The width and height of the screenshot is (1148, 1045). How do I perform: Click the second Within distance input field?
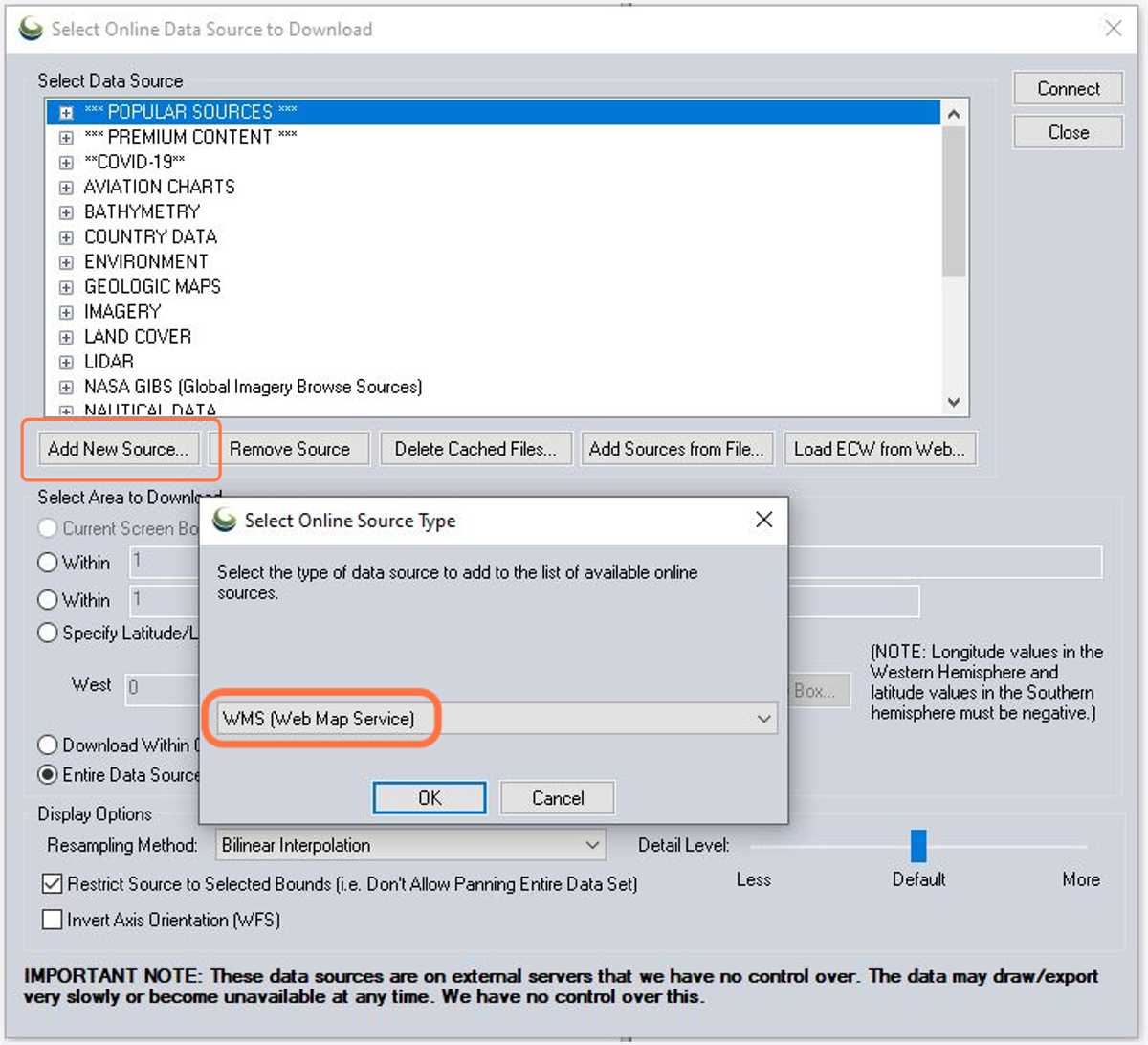(x=165, y=600)
